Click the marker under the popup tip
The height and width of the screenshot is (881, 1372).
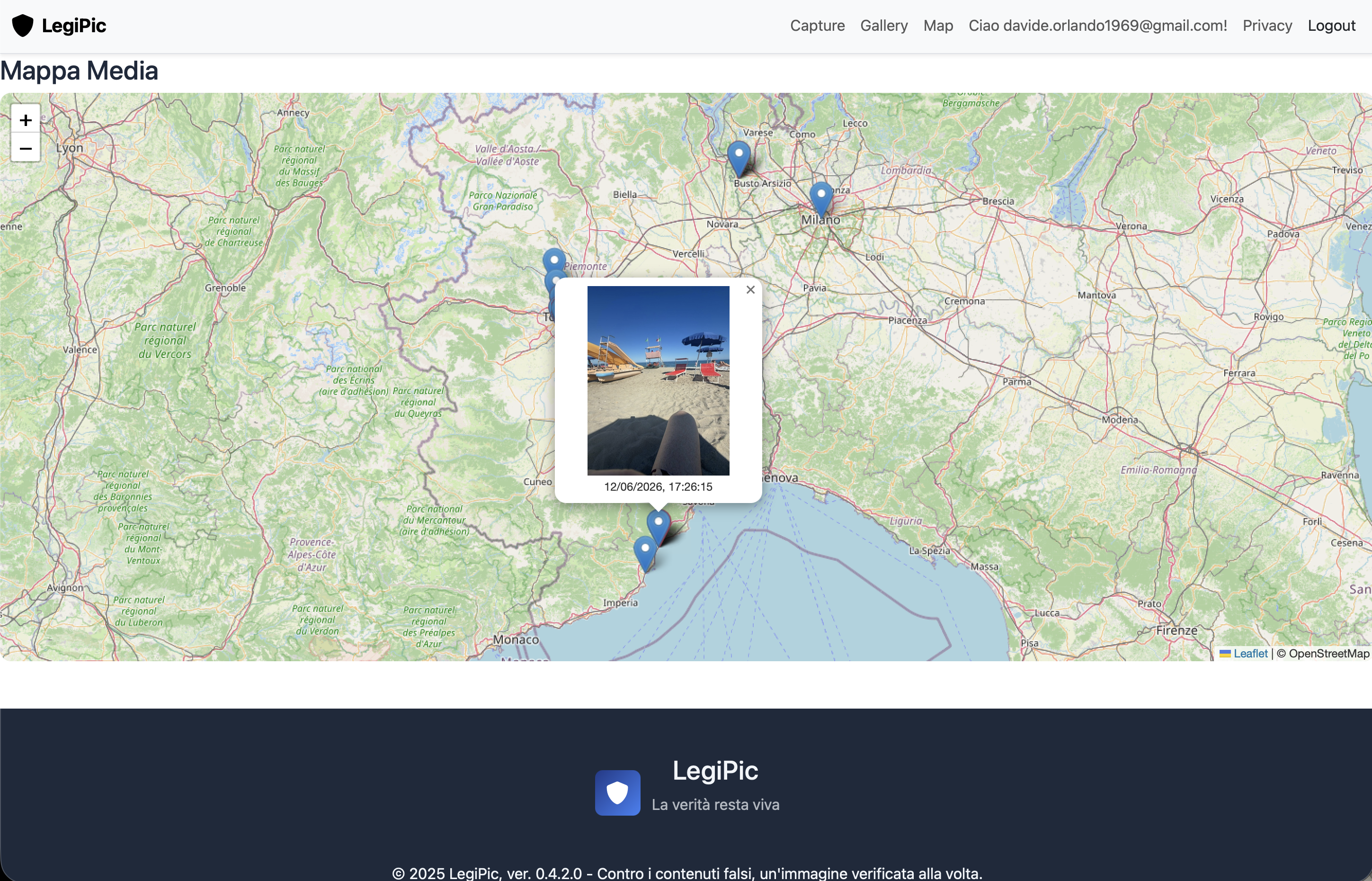(658, 528)
